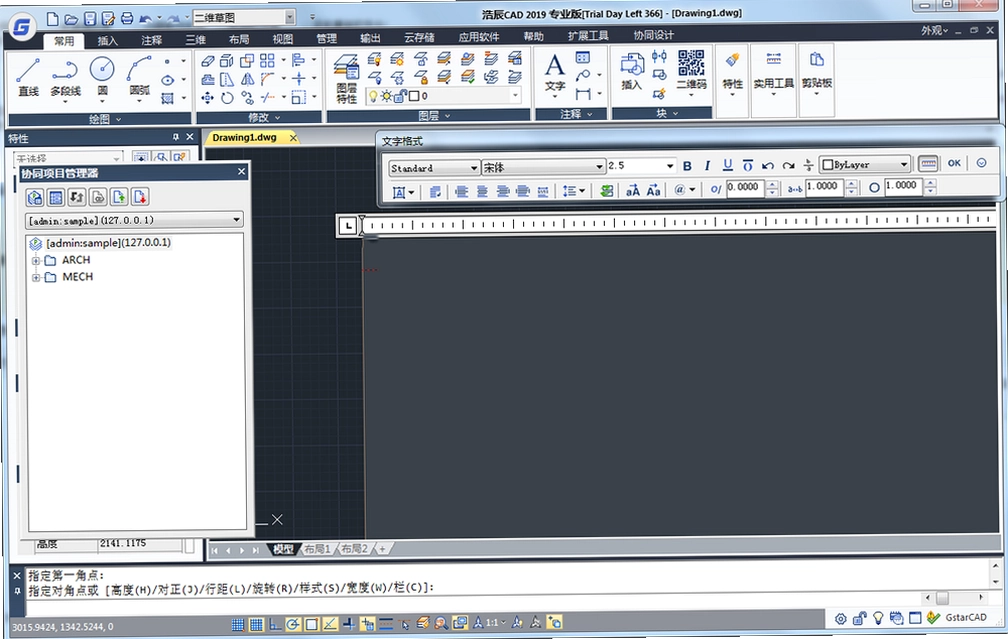Toggle ortho mode in status bar

pos(275,624)
